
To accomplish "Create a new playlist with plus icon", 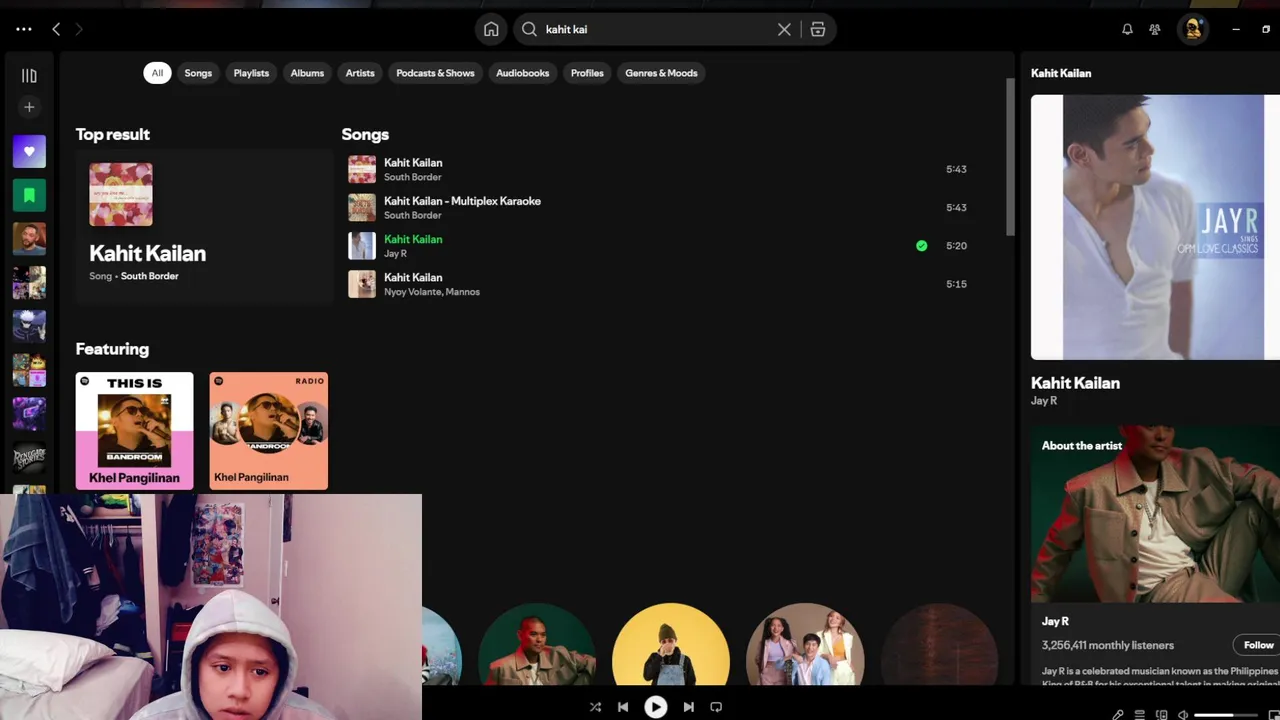I will click(x=29, y=107).
